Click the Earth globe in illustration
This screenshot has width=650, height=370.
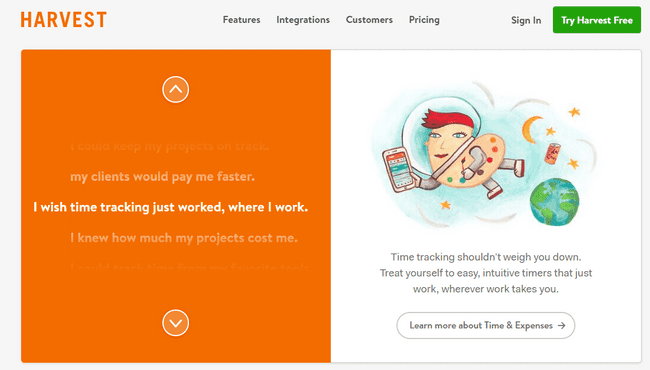554,202
